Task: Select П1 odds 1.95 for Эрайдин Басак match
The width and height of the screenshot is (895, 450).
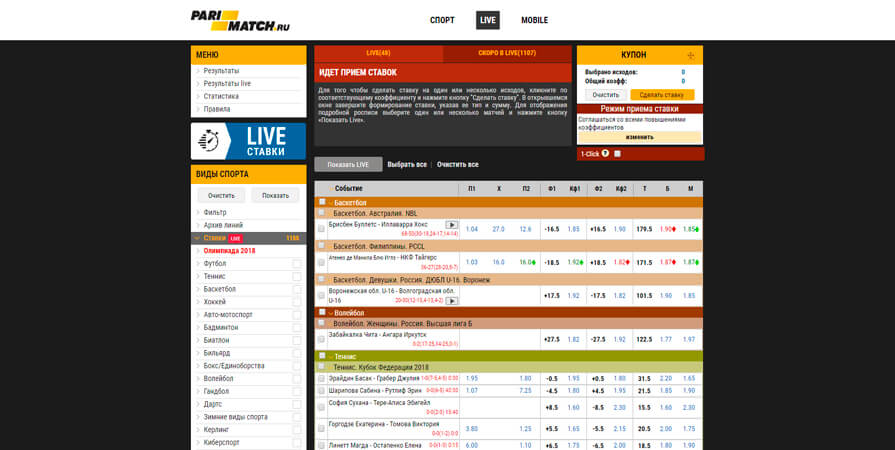Action: pyautogui.click(x=472, y=378)
